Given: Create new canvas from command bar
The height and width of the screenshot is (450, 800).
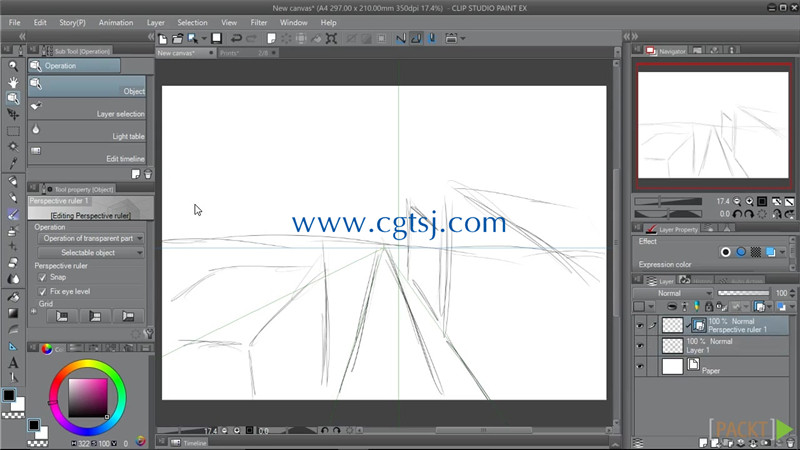Looking at the screenshot, I should click(x=163, y=38).
